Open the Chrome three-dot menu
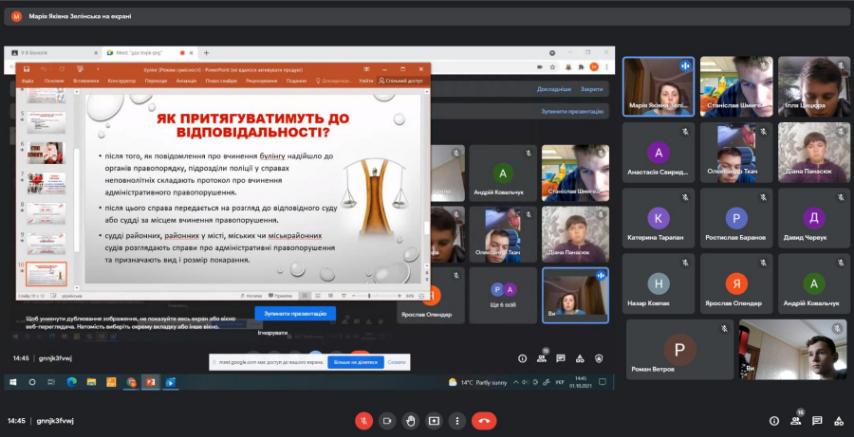 click(x=607, y=66)
